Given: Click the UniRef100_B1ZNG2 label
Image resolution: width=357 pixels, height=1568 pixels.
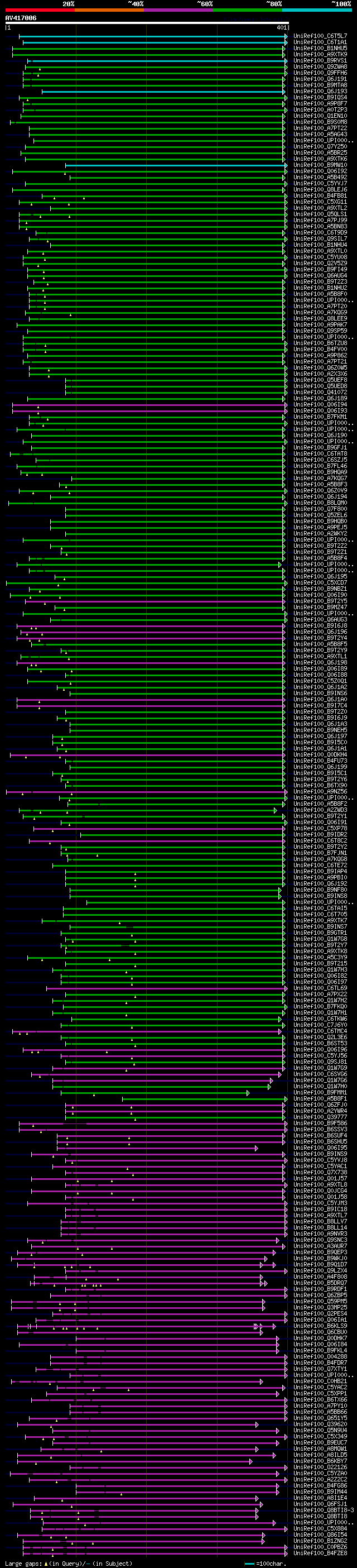Looking at the screenshot, I should [321, 1541].
